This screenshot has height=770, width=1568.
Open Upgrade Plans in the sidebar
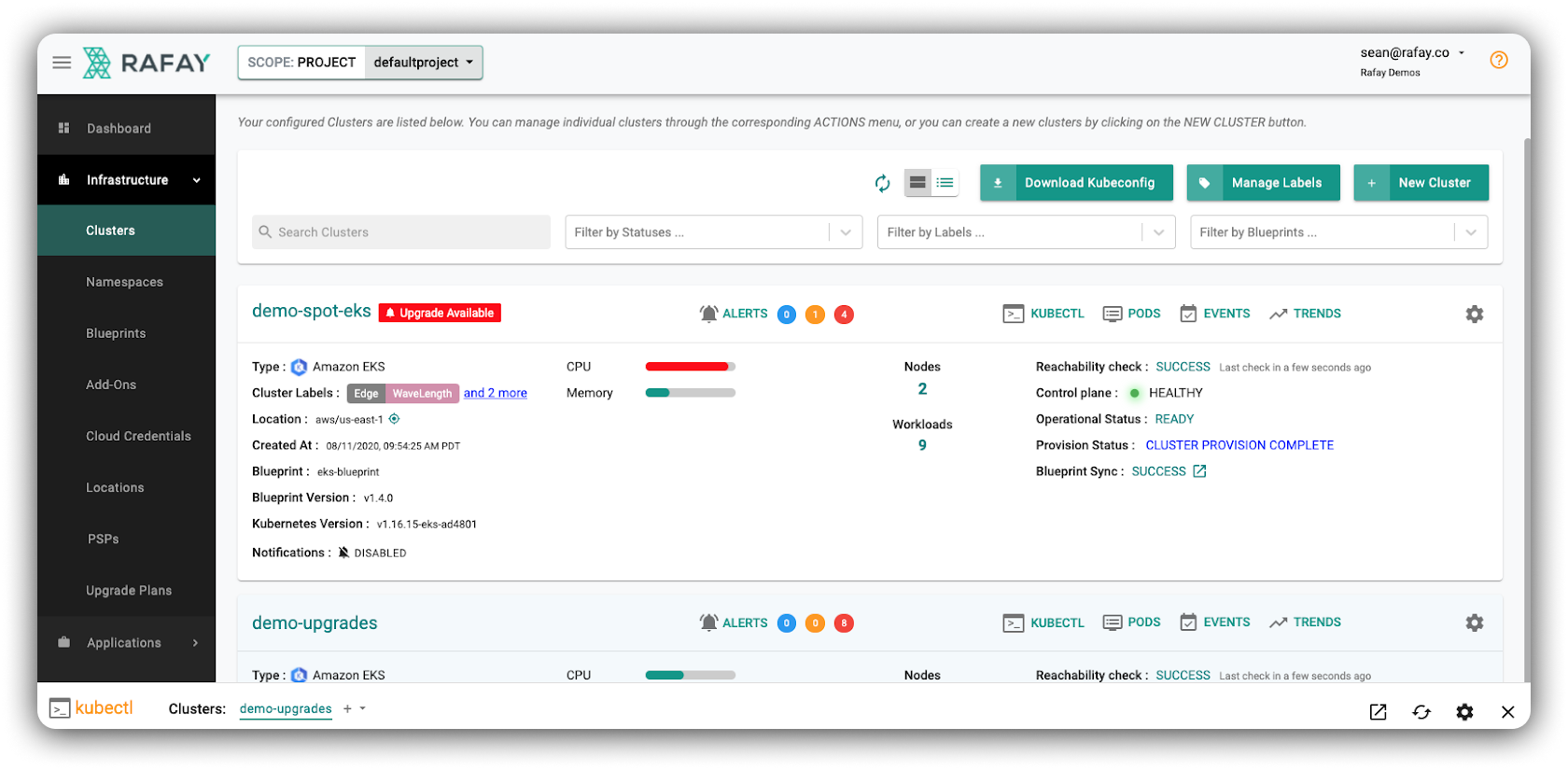[x=129, y=591]
